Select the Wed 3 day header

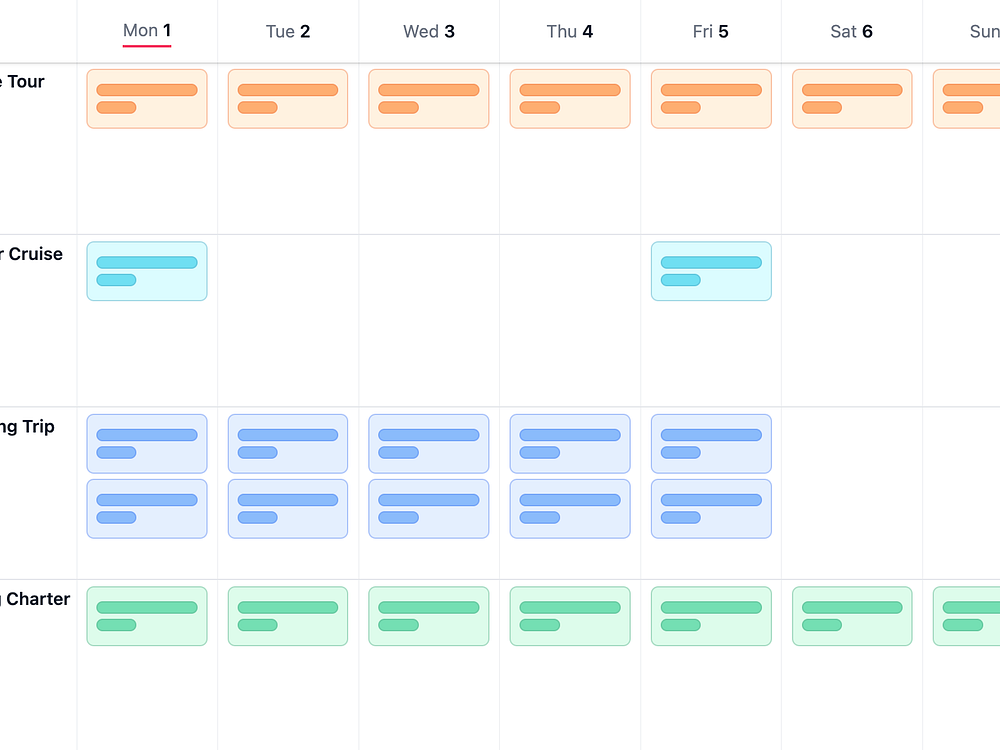click(x=429, y=31)
